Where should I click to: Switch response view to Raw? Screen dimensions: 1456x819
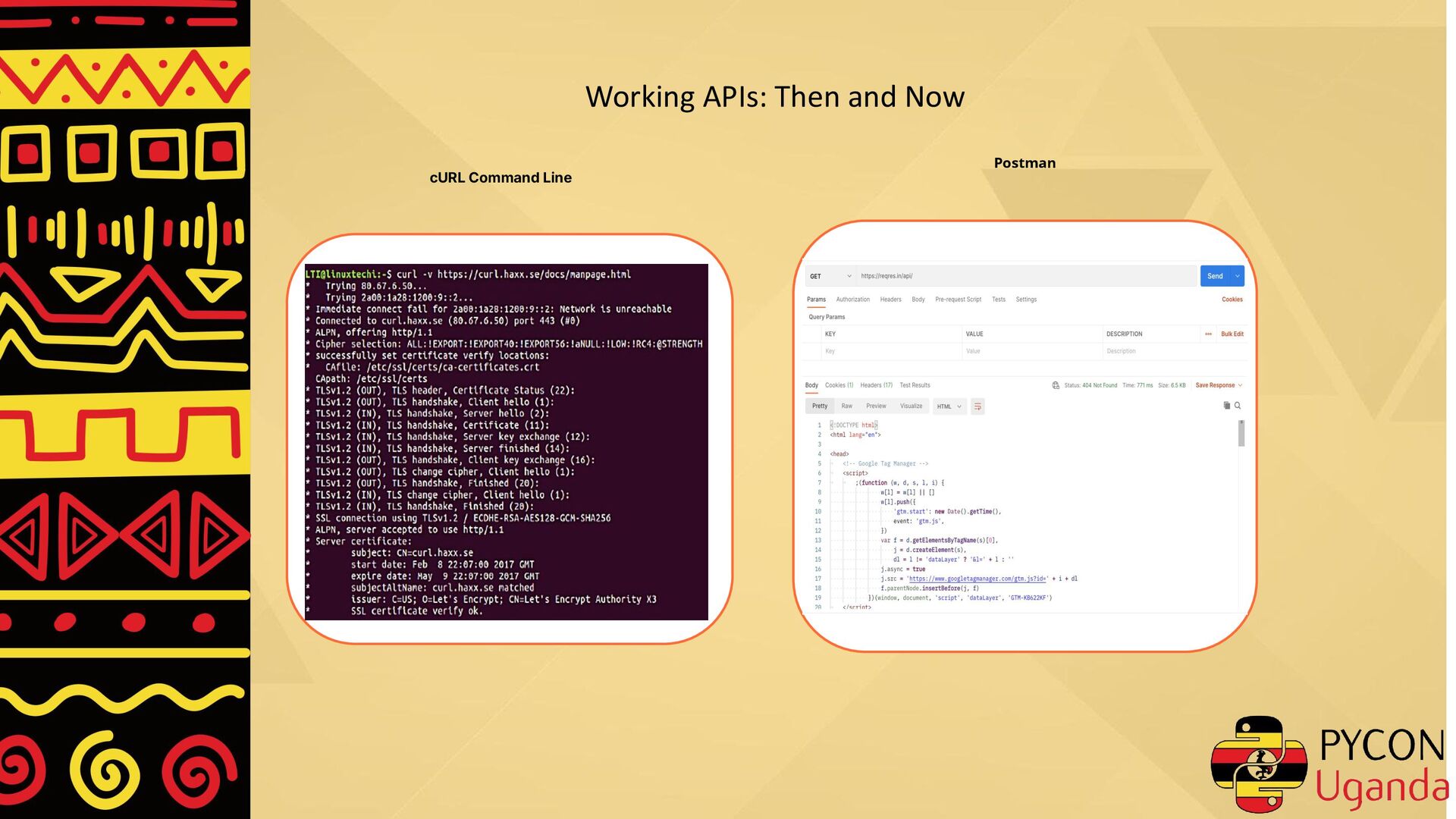tap(846, 406)
